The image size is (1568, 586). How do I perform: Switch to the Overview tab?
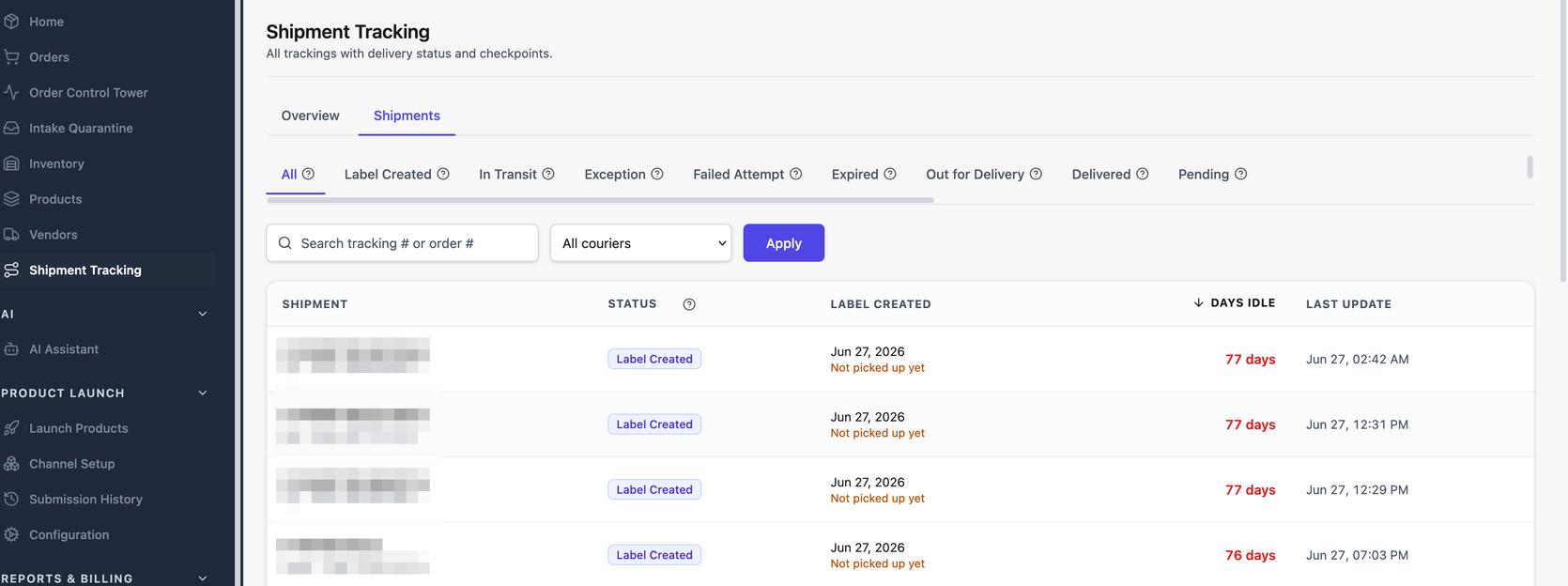coord(311,116)
